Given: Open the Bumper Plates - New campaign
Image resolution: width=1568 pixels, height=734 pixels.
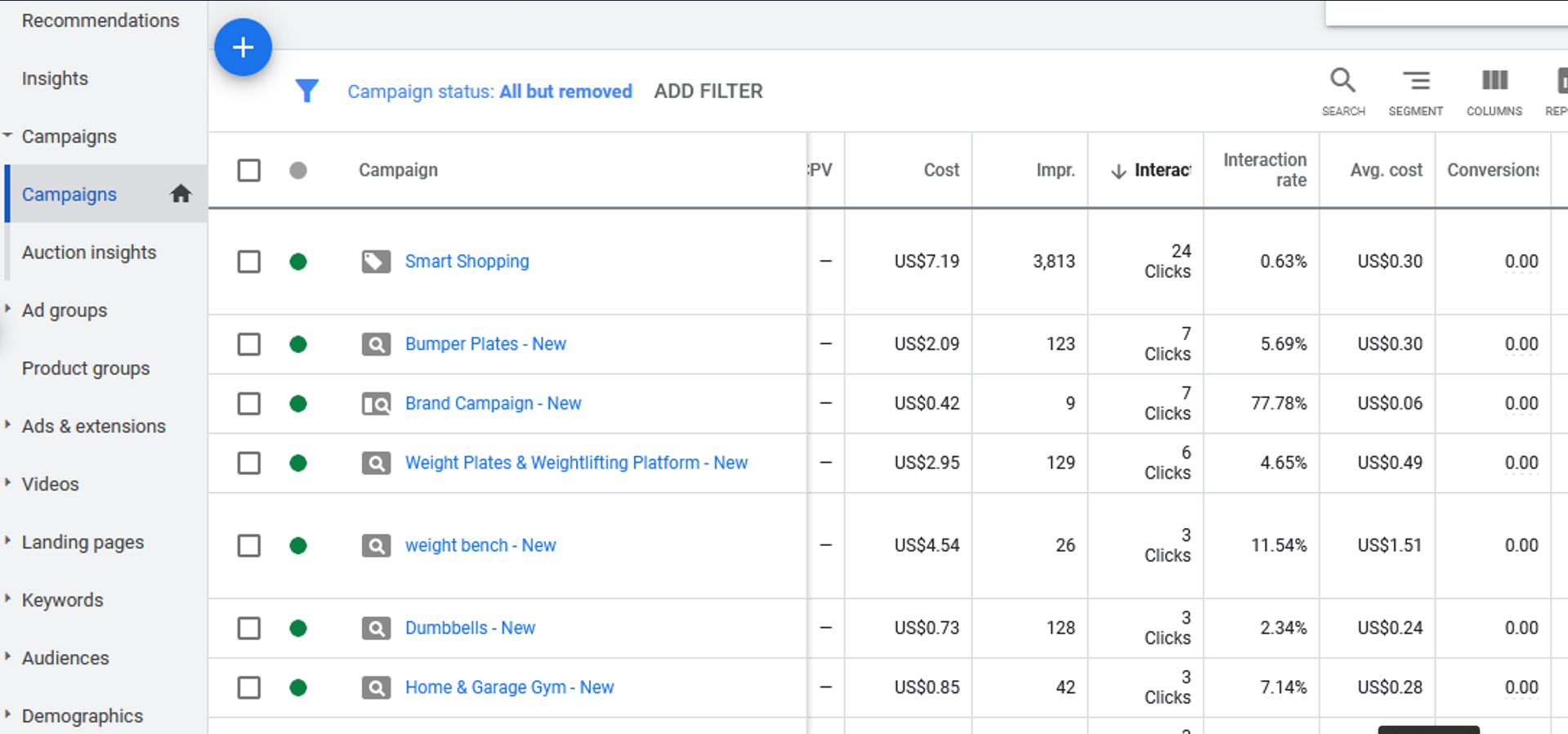Looking at the screenshot, I should click(485, 344).
